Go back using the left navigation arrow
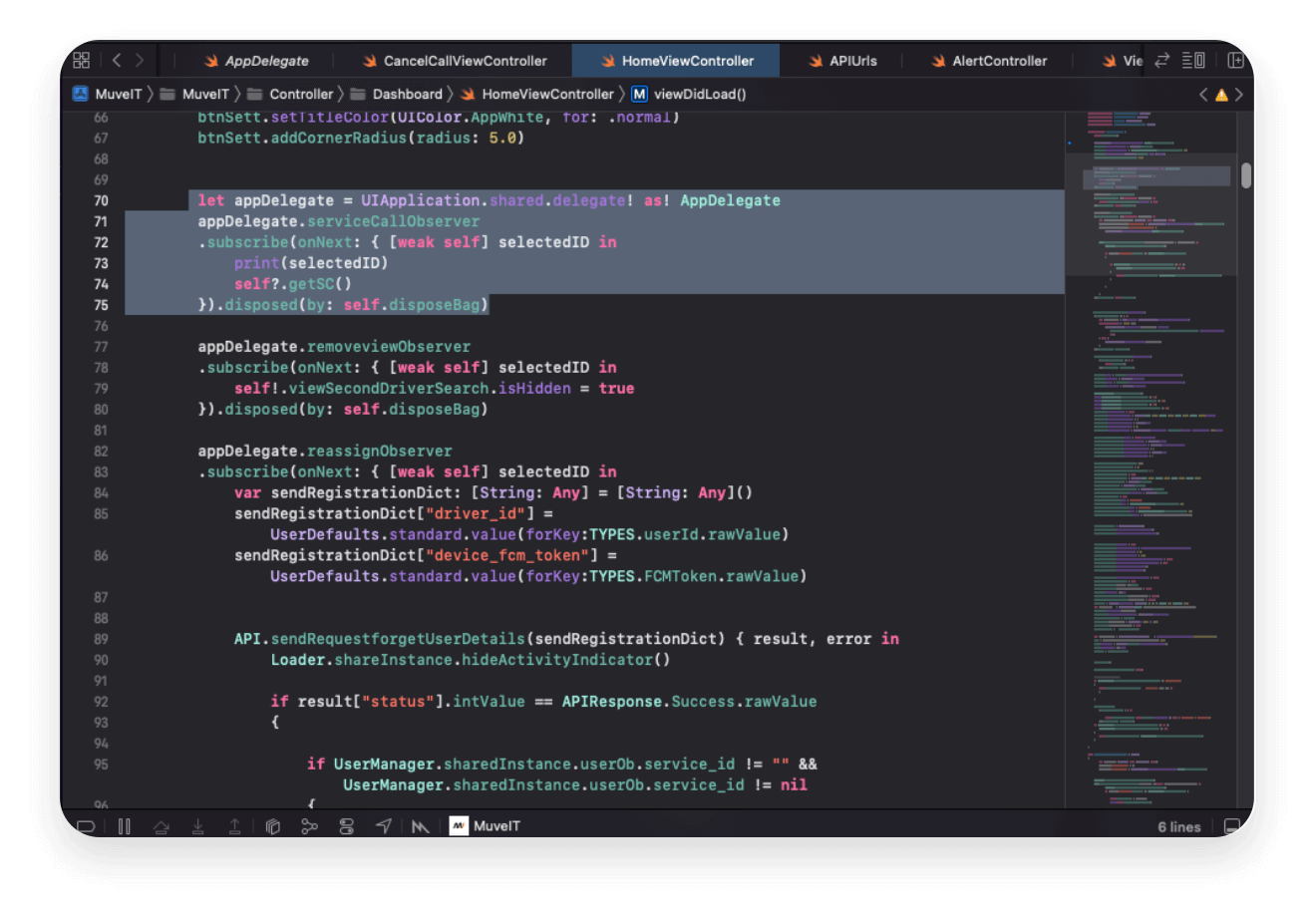The width and height of the screenshot is (1316, 917). click(117, 61)
